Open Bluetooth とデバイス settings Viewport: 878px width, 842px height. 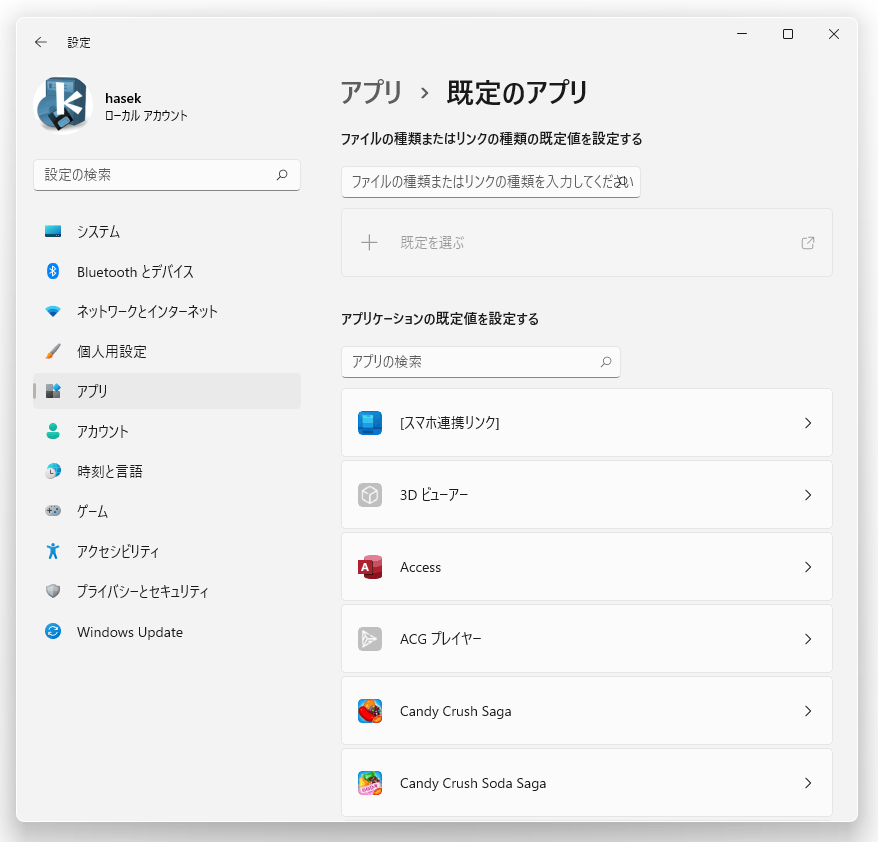pos(167,272)
